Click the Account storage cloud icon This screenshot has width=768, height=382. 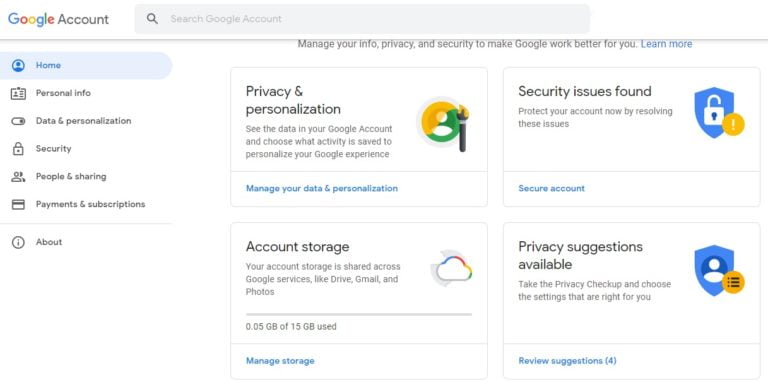[x=451, y=268]
